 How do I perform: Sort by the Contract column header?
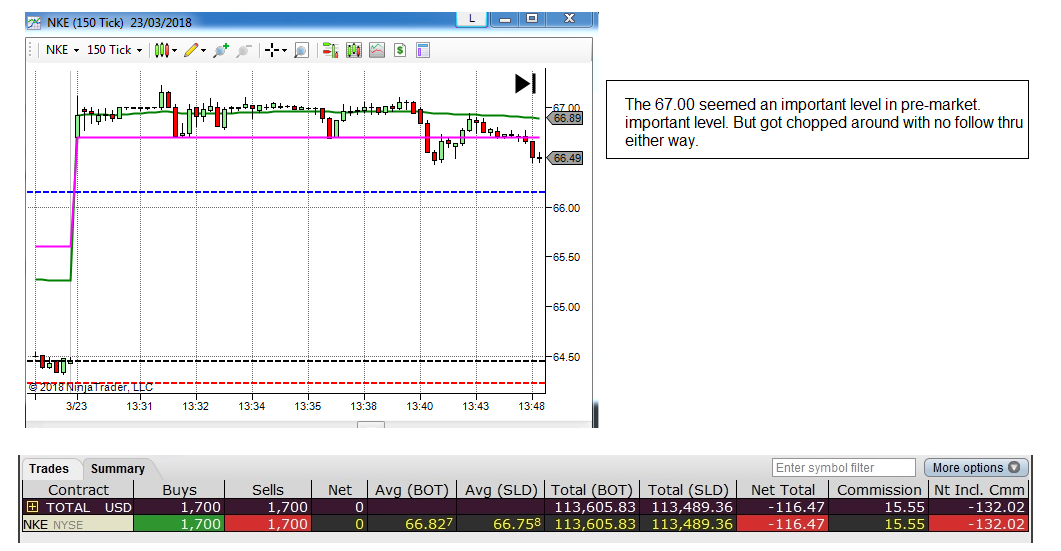click(x=78, y=489)
